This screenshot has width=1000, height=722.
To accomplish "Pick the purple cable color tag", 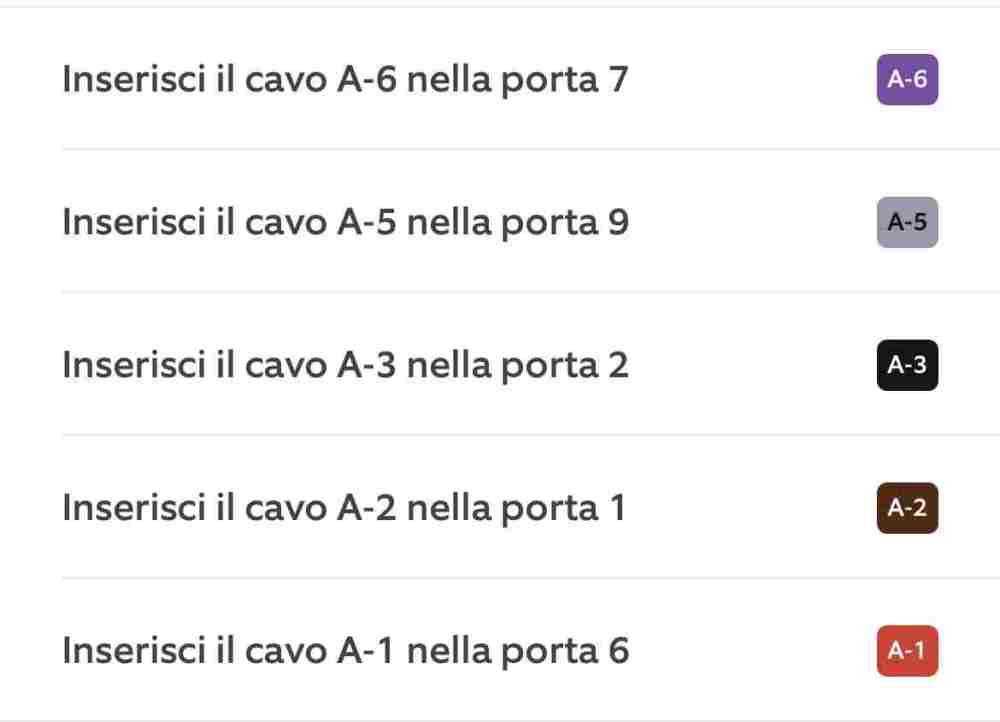I will click(x=907, y=80).
